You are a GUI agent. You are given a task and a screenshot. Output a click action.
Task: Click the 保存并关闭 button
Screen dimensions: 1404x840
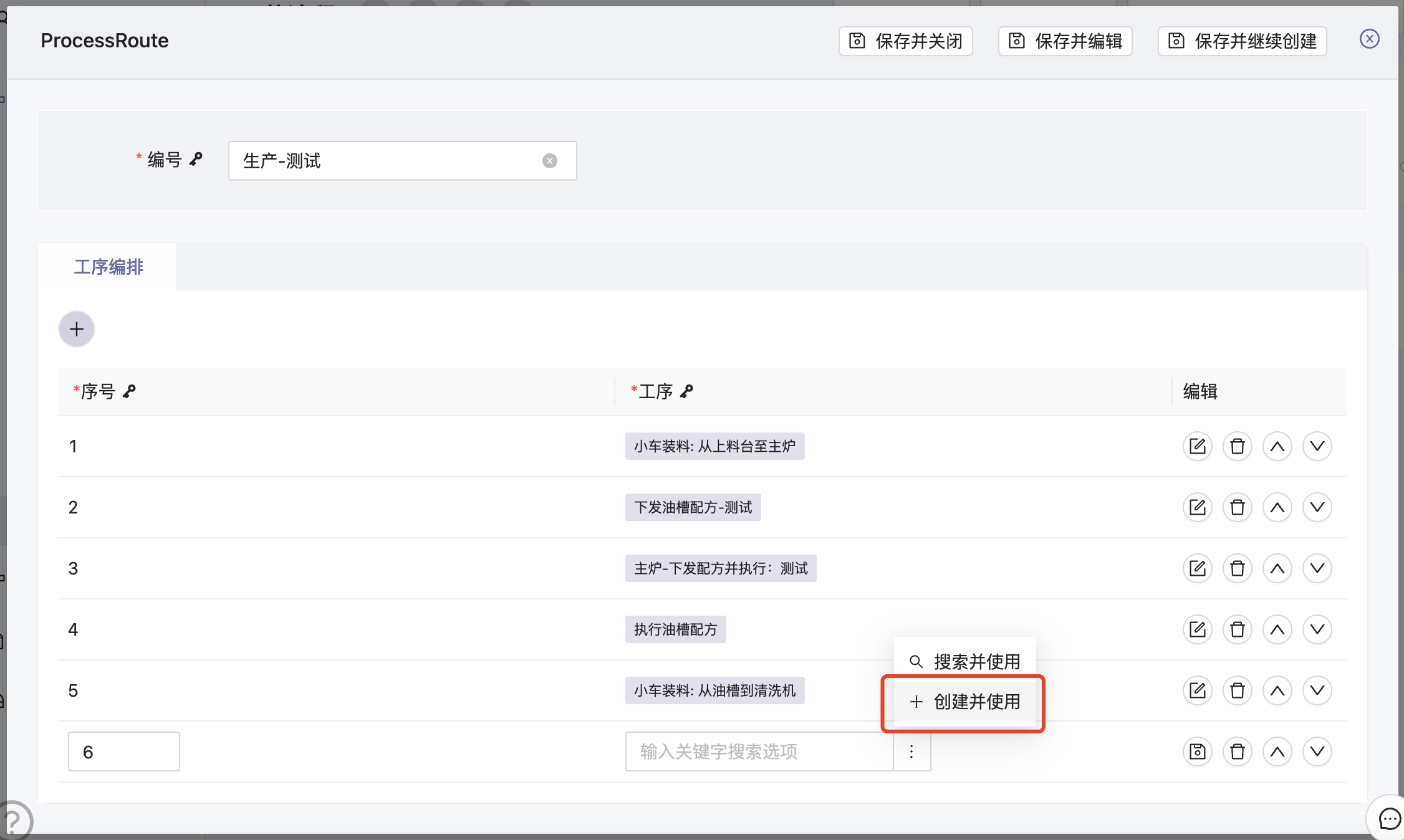click(905, 41)
